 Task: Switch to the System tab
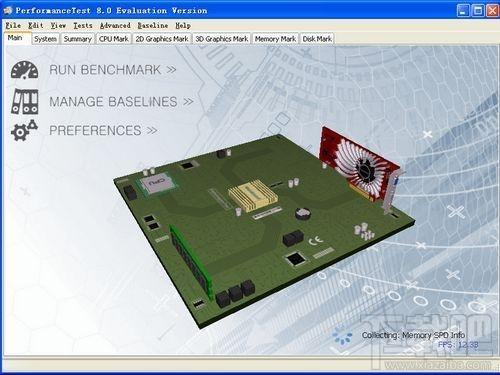[45, 39]
